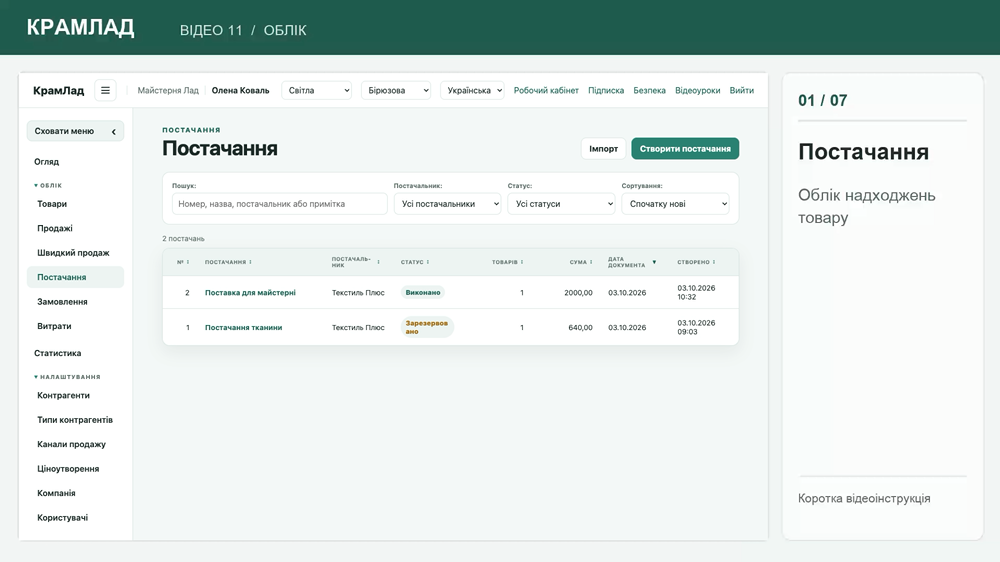Image resolution: width=1000 pixels, height=562 pixels.
Task: Sort by Товарів column icon
Action: pos(522,262)
